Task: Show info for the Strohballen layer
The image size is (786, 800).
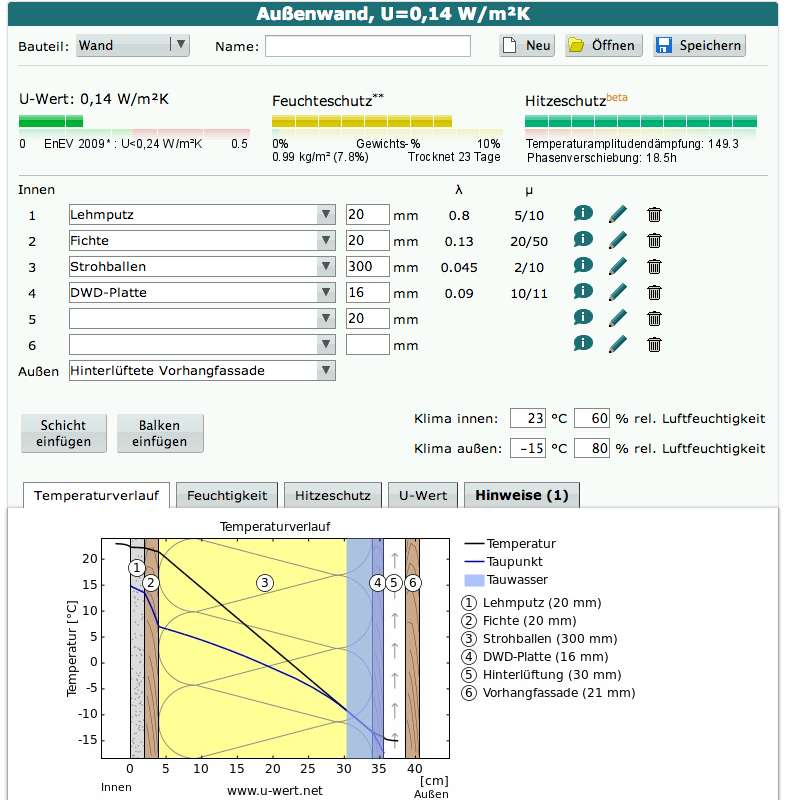Action: click(583, 265)
